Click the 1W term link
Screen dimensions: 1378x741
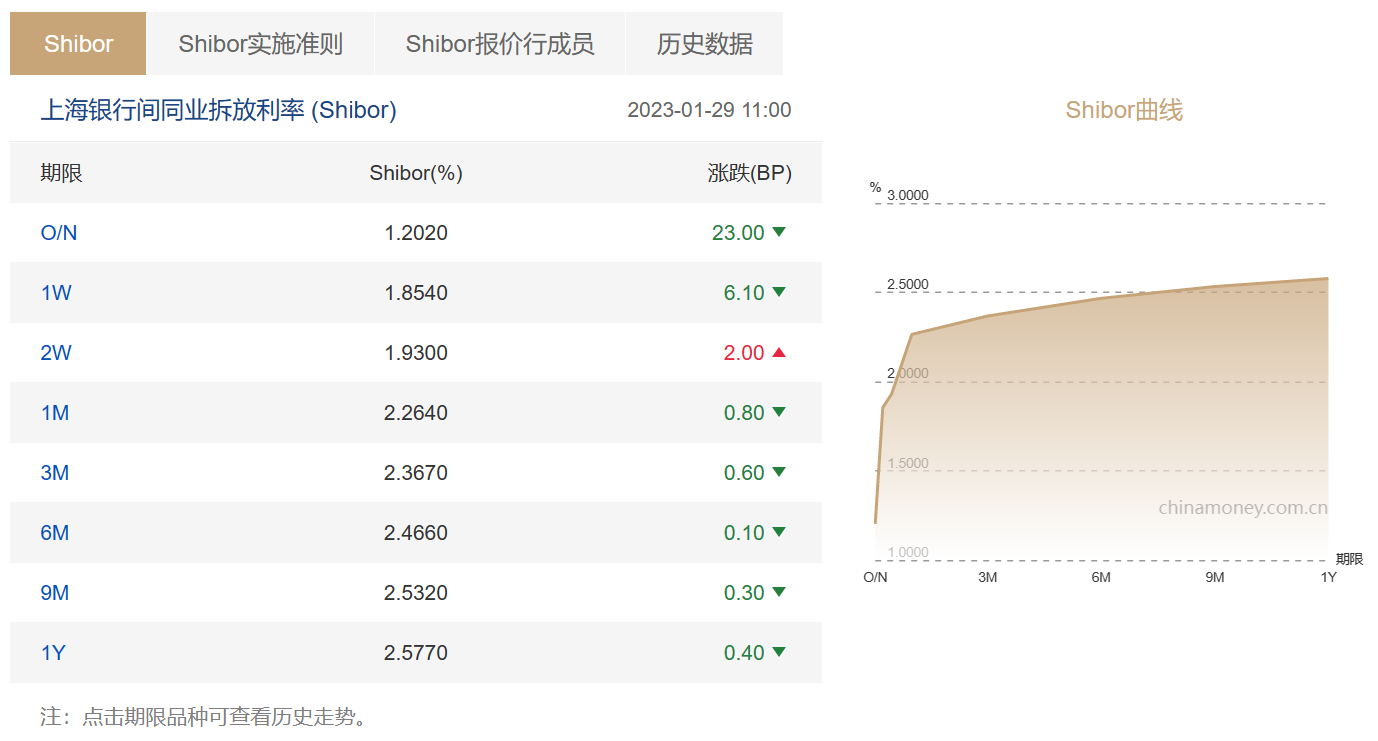56,293
